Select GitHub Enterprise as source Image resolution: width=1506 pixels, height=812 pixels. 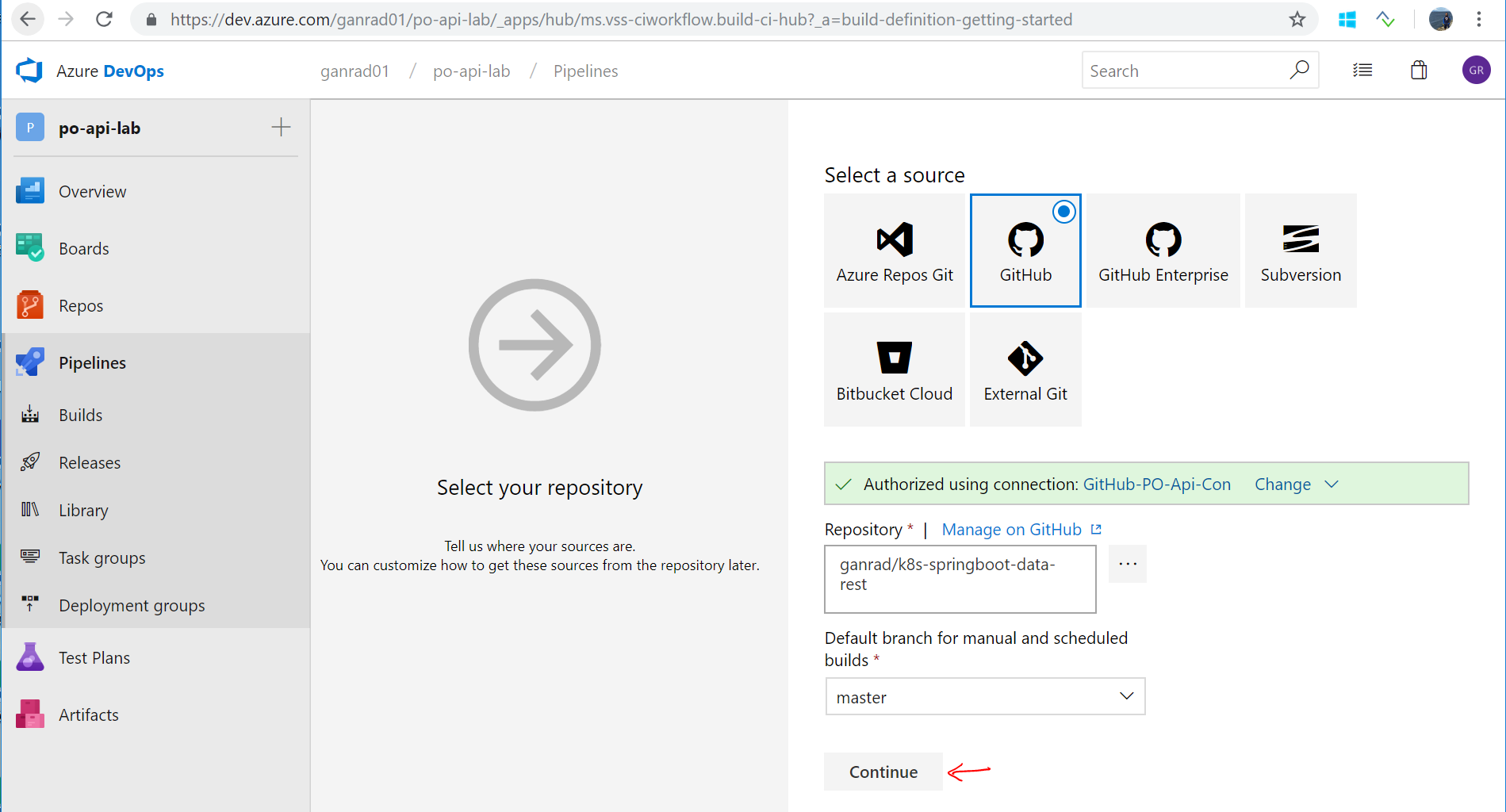pyautogui.click(x=1163, y=251)
